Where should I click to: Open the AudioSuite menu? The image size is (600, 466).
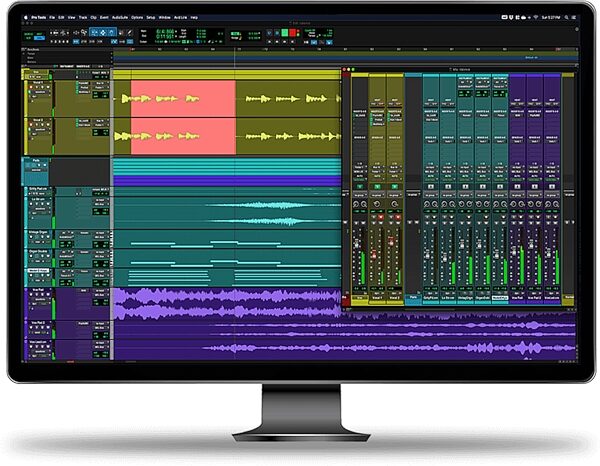(120, 17)
